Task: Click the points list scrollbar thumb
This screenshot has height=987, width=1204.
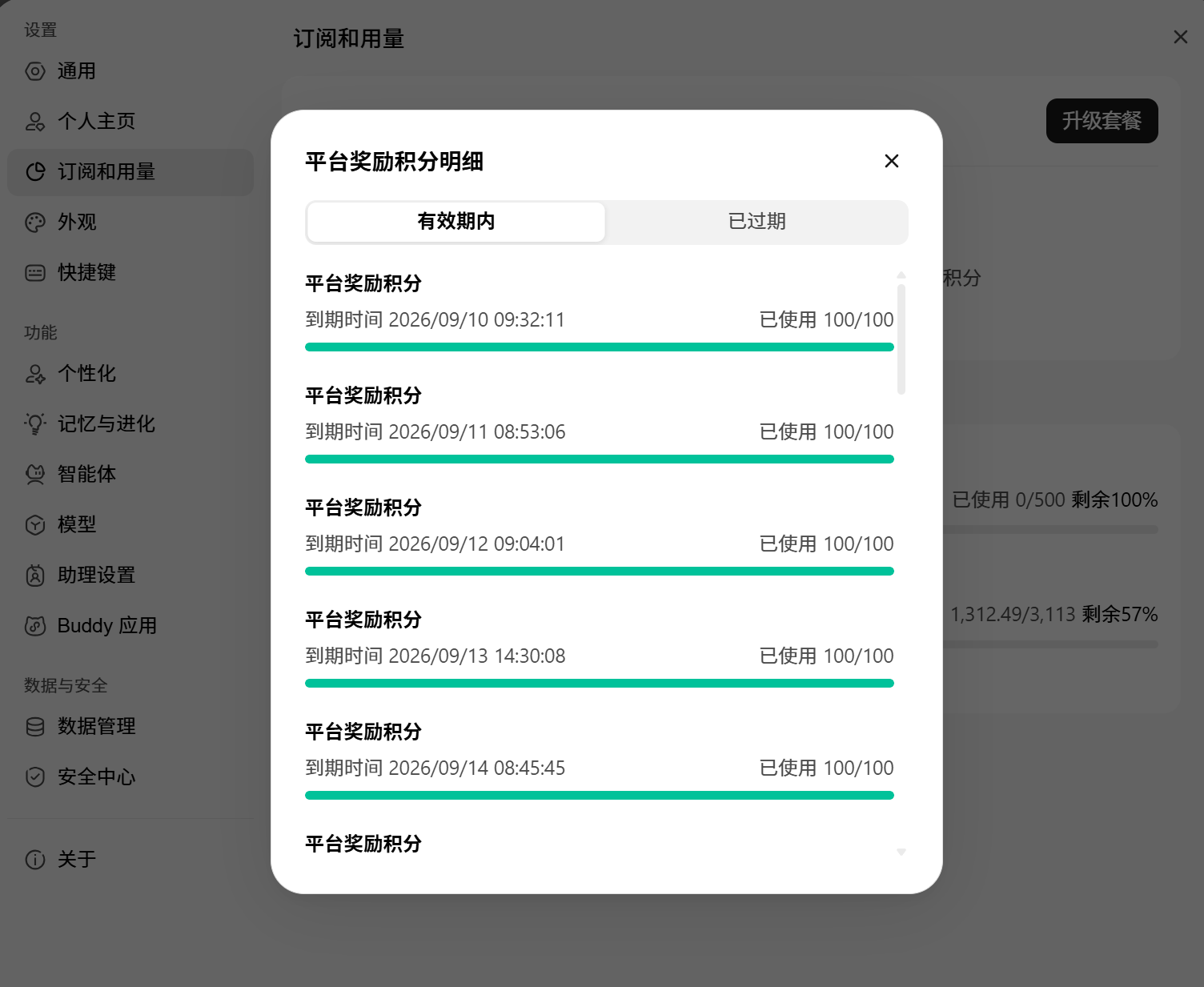Action: pyautogui.click(x=901, y=339)
